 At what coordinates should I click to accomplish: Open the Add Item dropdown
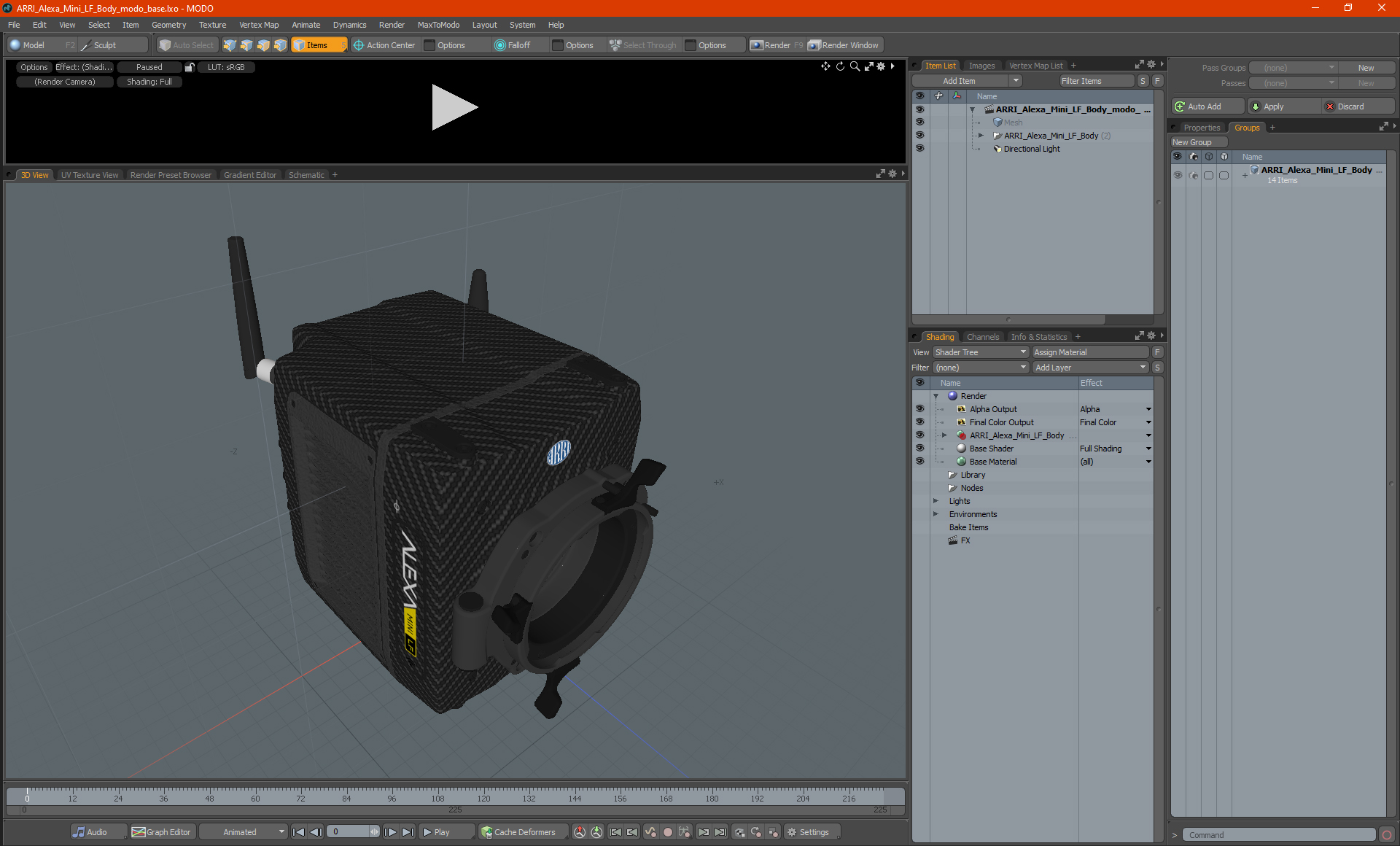click(x=968, y=81)
